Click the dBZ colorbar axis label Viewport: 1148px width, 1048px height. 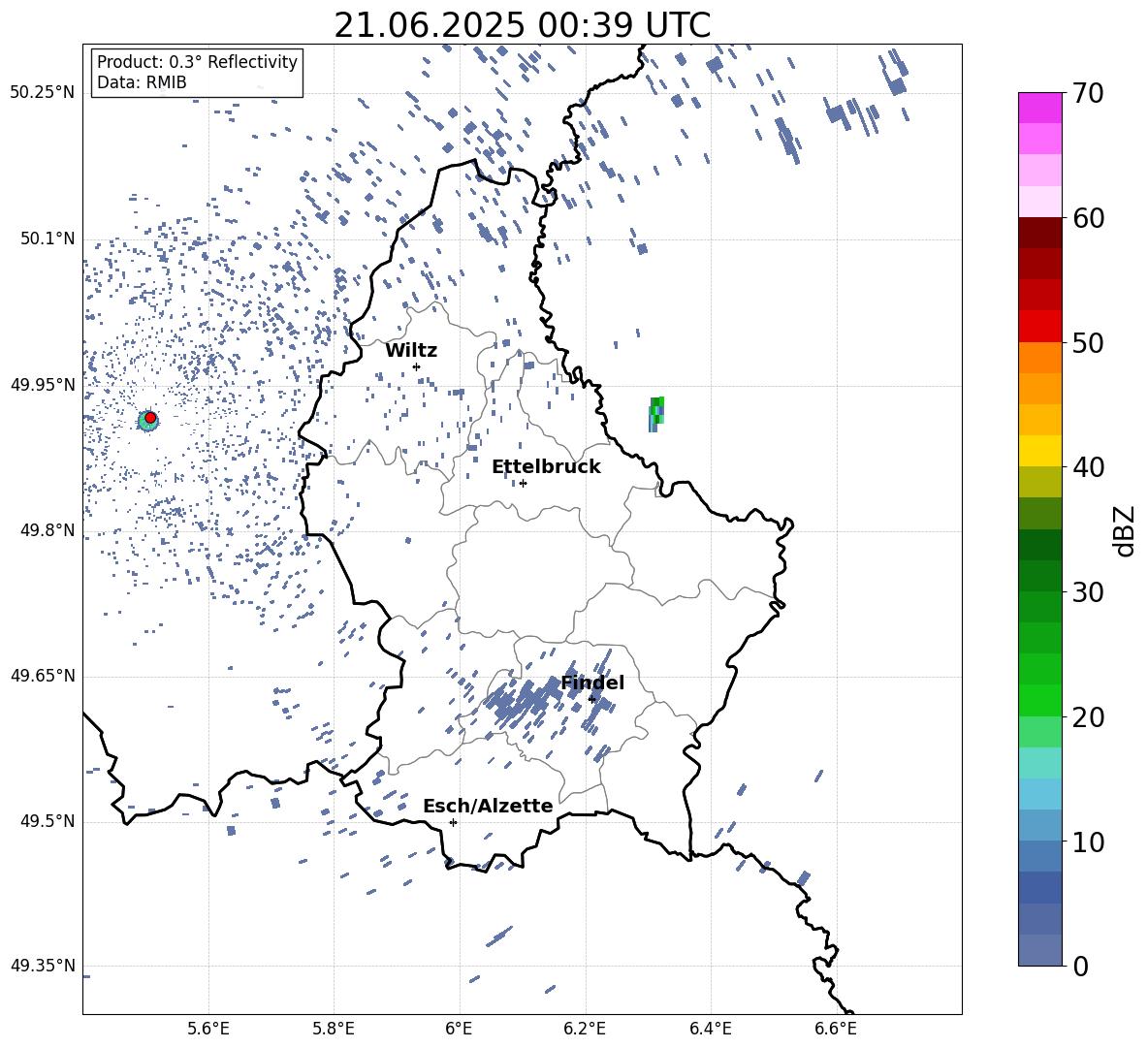click(1126, 530)
